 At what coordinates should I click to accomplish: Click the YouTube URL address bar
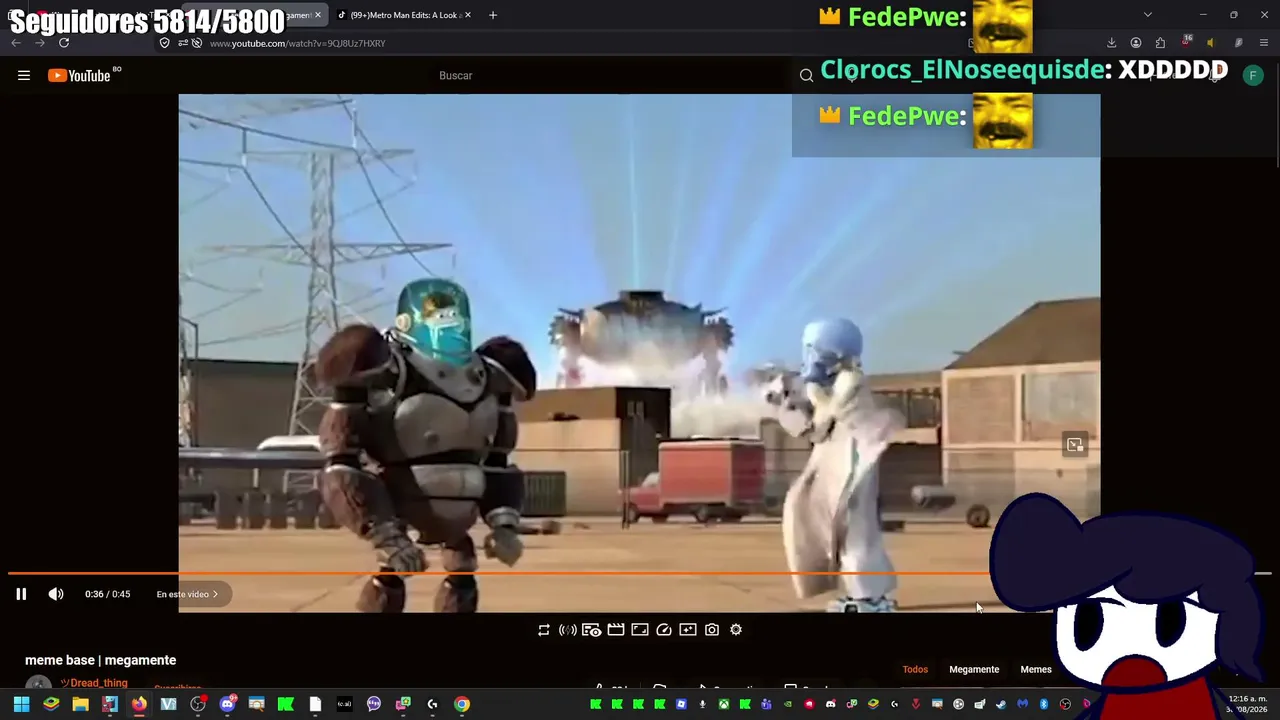point(297,43)
